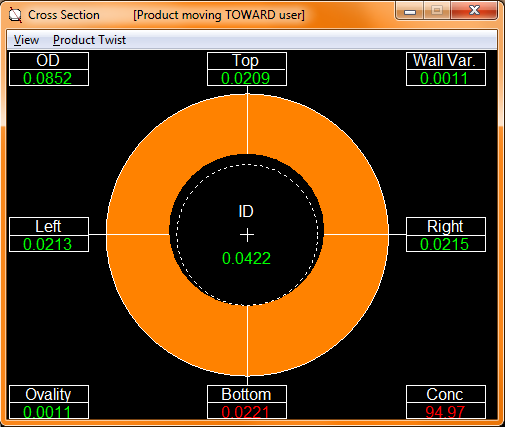Click the Ovality value box
This screenshot has width=505, height=427.
(x=49, y=411)
